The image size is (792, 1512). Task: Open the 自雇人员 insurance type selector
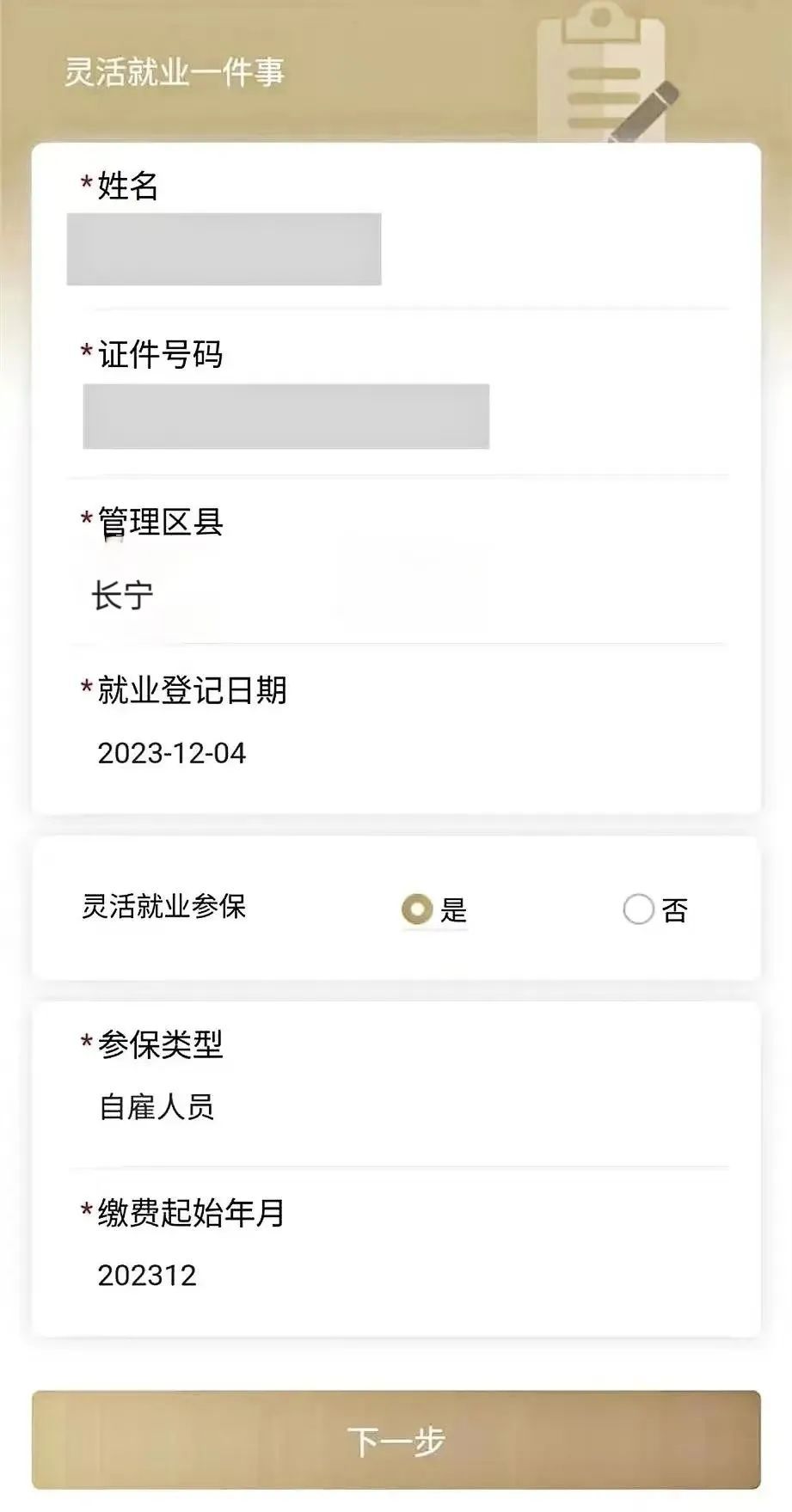157,1107
